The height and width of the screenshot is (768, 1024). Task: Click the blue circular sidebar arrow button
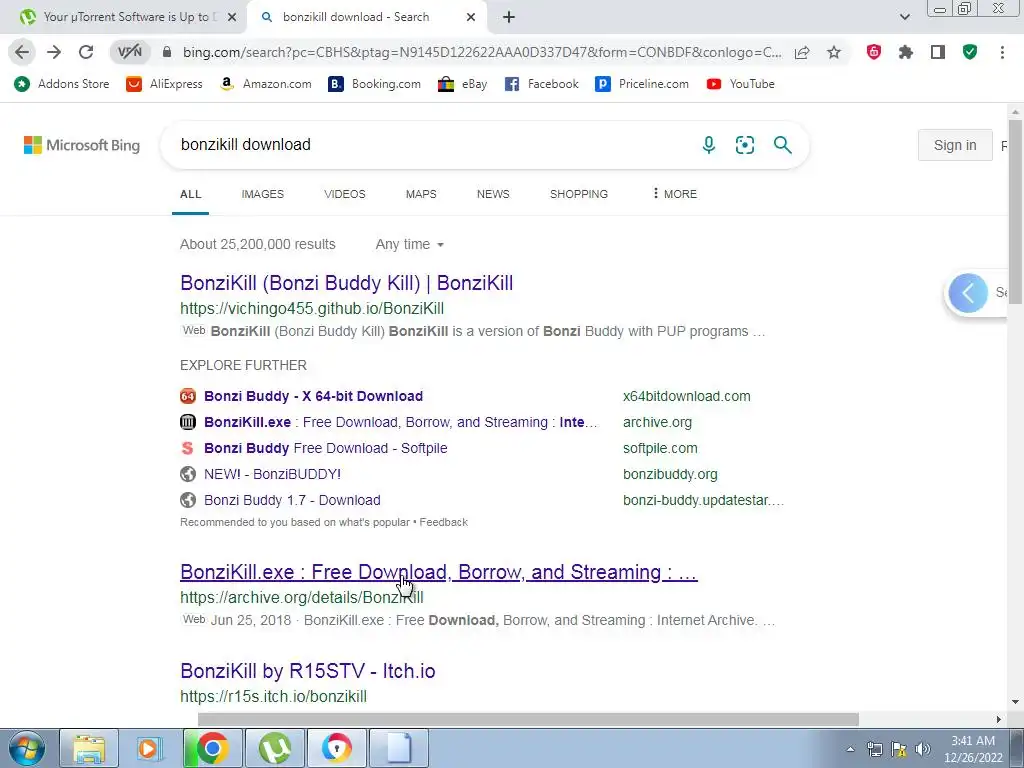coord(968,293)
